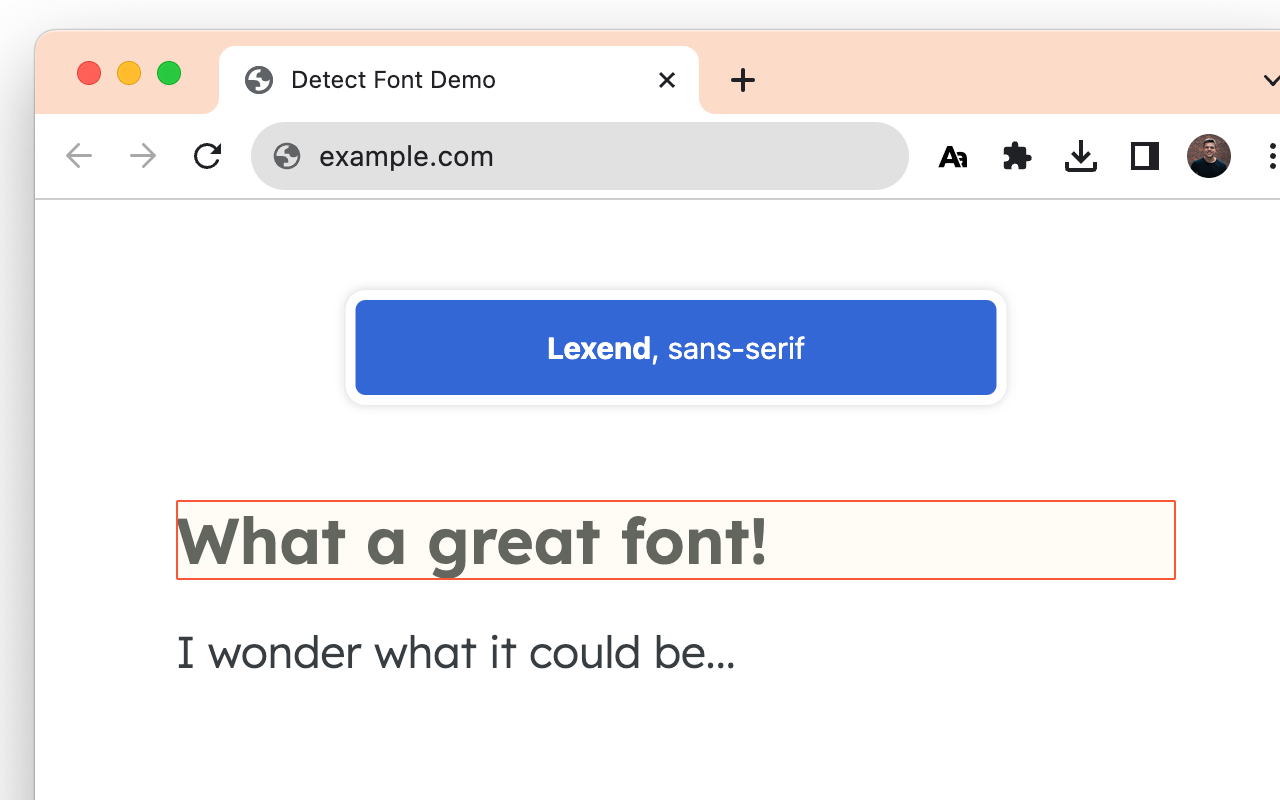Expand the chevron at the top-right
This screenshot has width=1280, height=800.
(x=1271, y=80)
